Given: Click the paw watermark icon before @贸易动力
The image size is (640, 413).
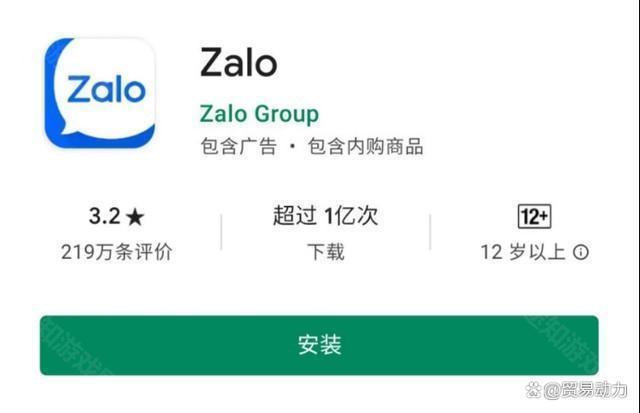Looking at the screenshot, I should coord(533,390).
